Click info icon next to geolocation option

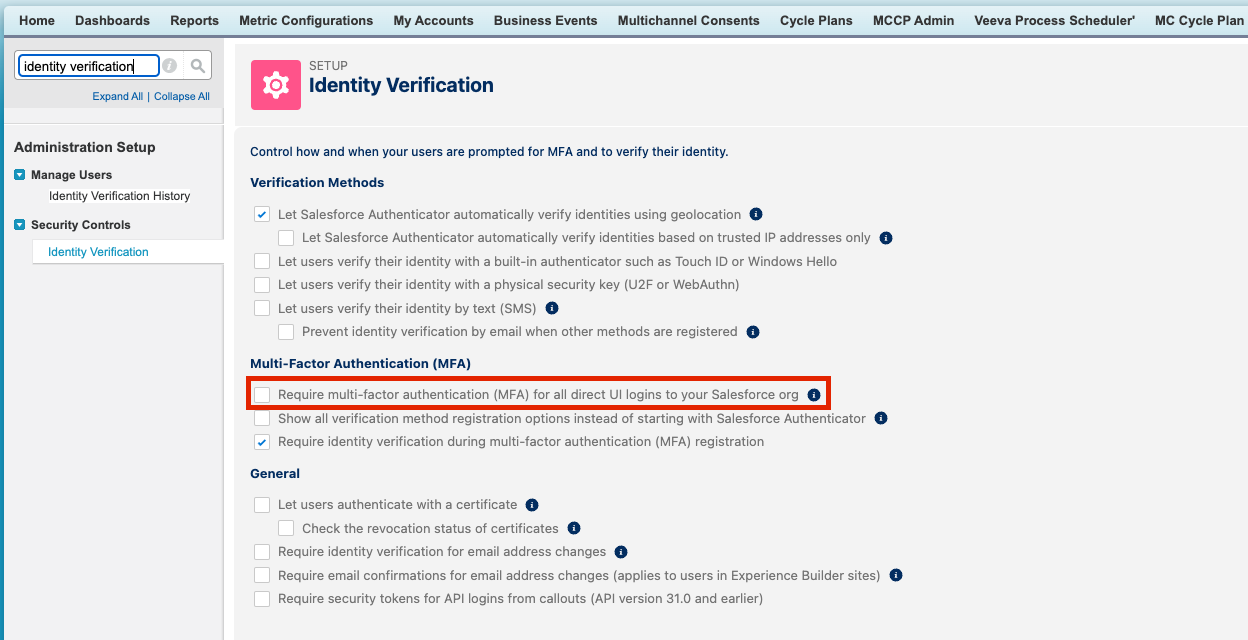tap(756, 214)
